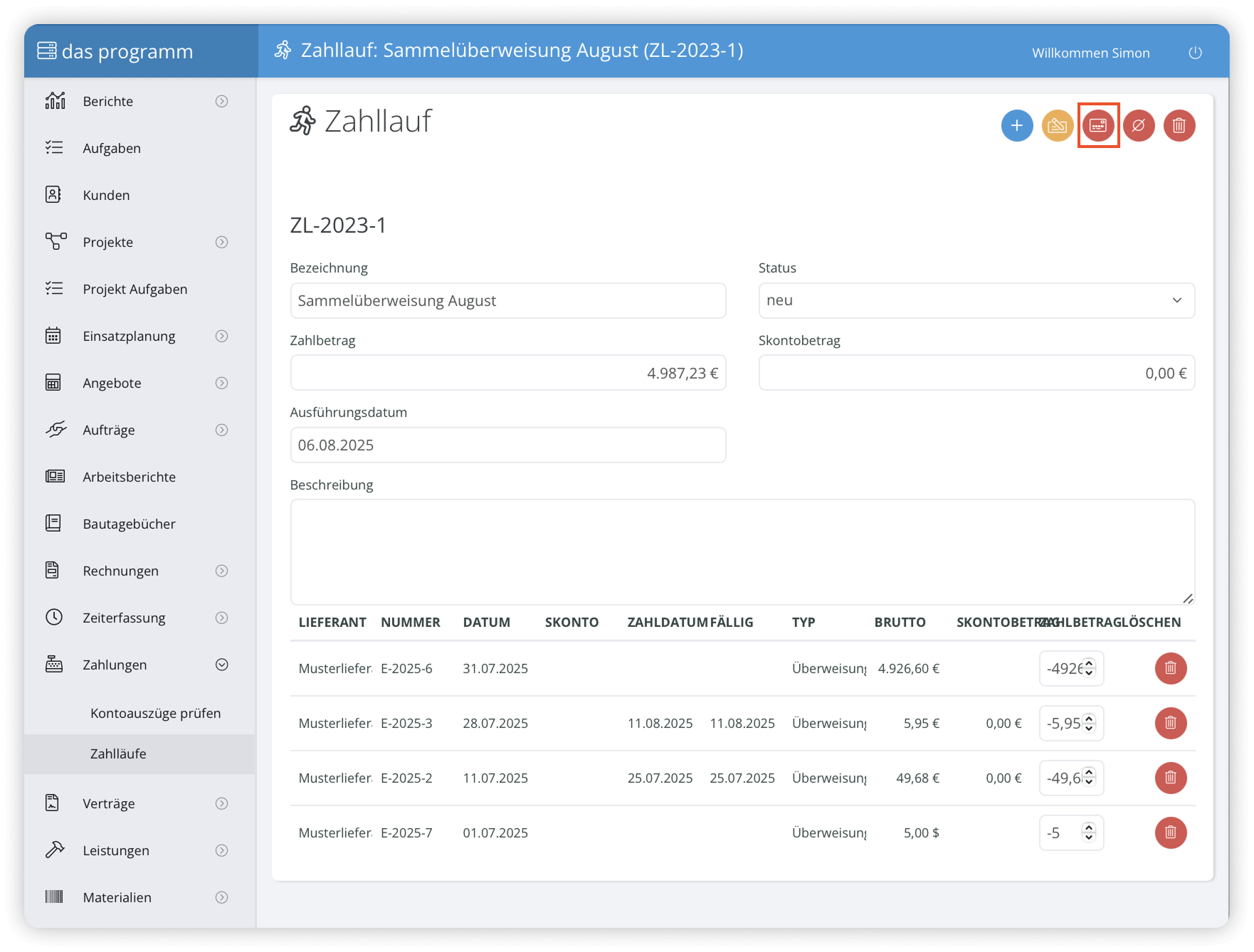Click the red crossed-circle cancel button
Image resolution: width=1254 pixels, height=952 pixels.
click(1139, 125)
